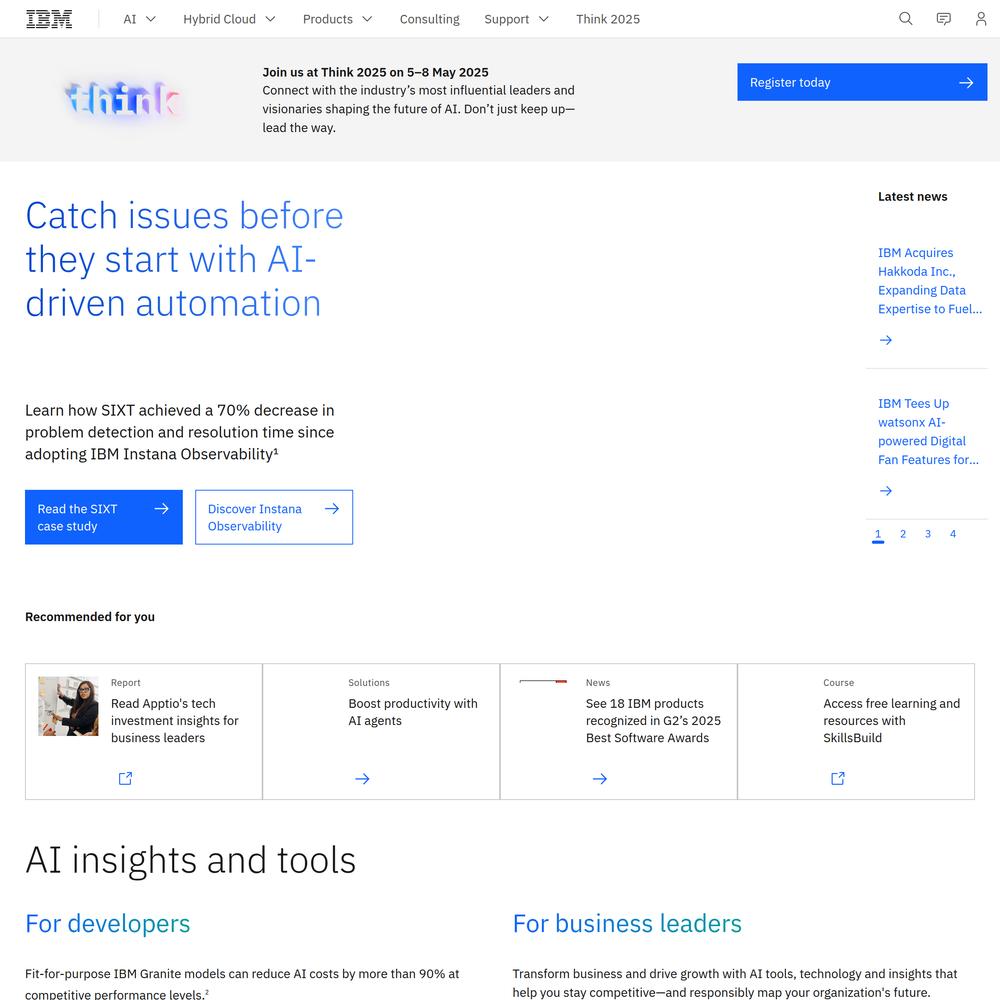Expand the Hybrid Cloud menu chevron
The image size is (1000, 1000).
(270, 19)
